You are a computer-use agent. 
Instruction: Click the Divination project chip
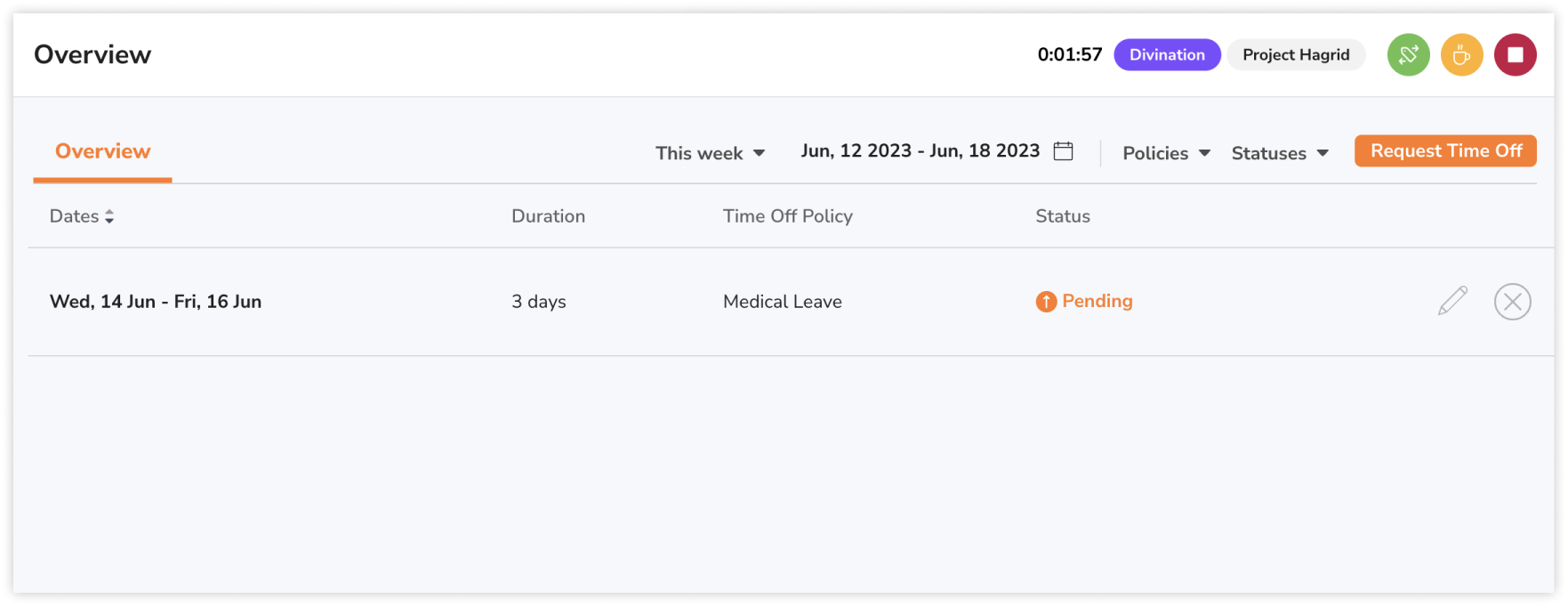pos(1167,54)
